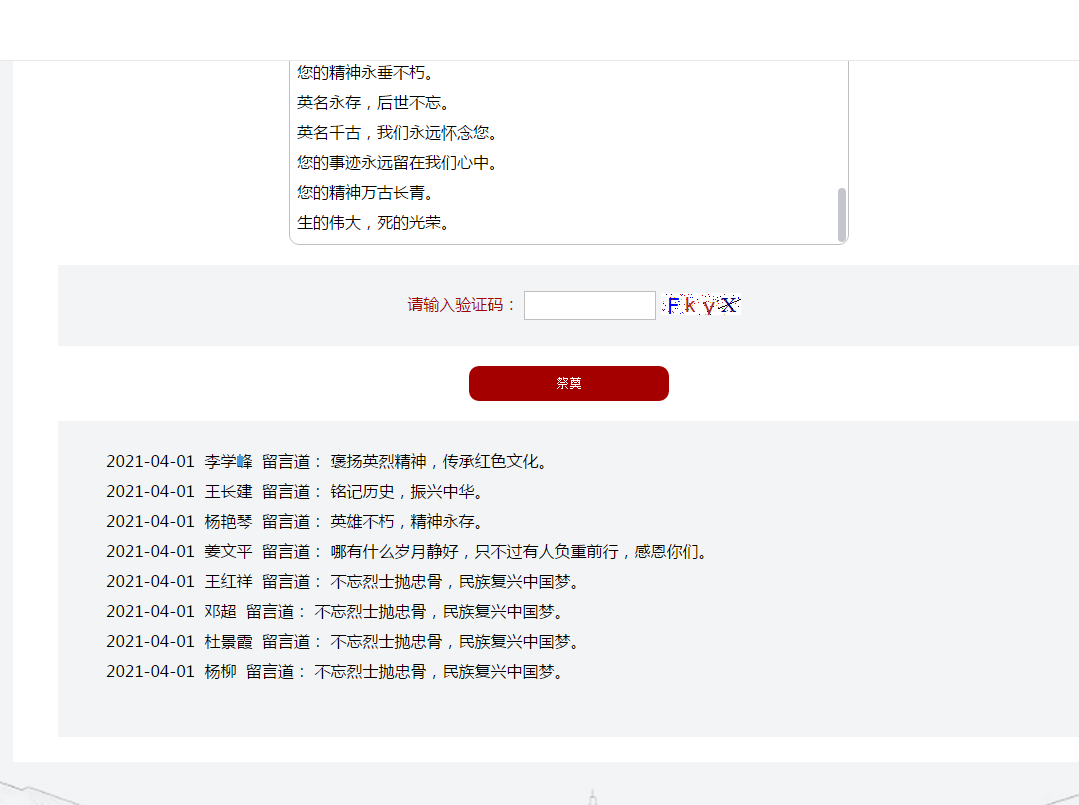
Task: Select "您的事迹永远留在我们心中。" in the list
Action: (397, 163)
